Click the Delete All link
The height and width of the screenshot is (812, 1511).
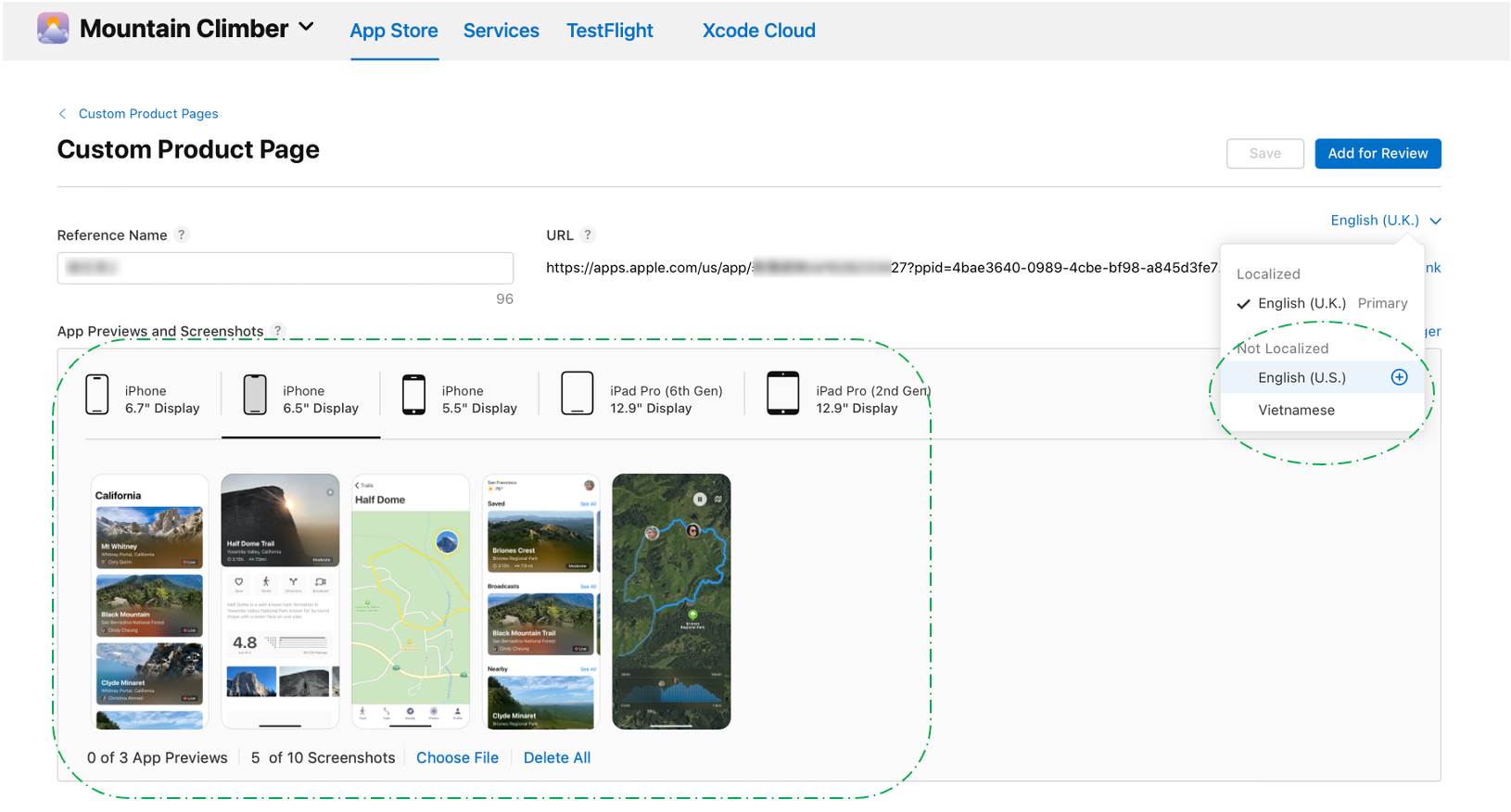coord(557,757)
